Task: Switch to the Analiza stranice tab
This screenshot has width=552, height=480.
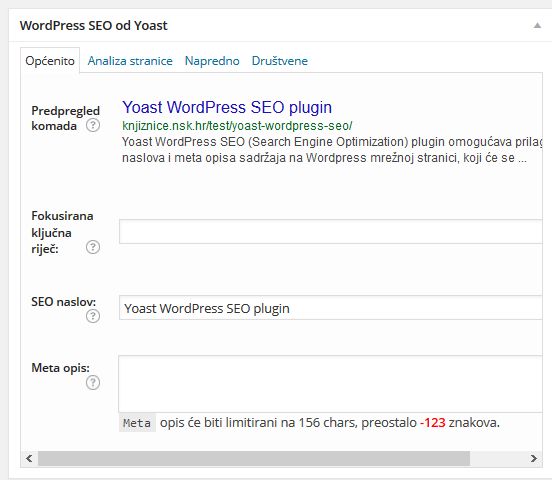Action: pos(130,61)
